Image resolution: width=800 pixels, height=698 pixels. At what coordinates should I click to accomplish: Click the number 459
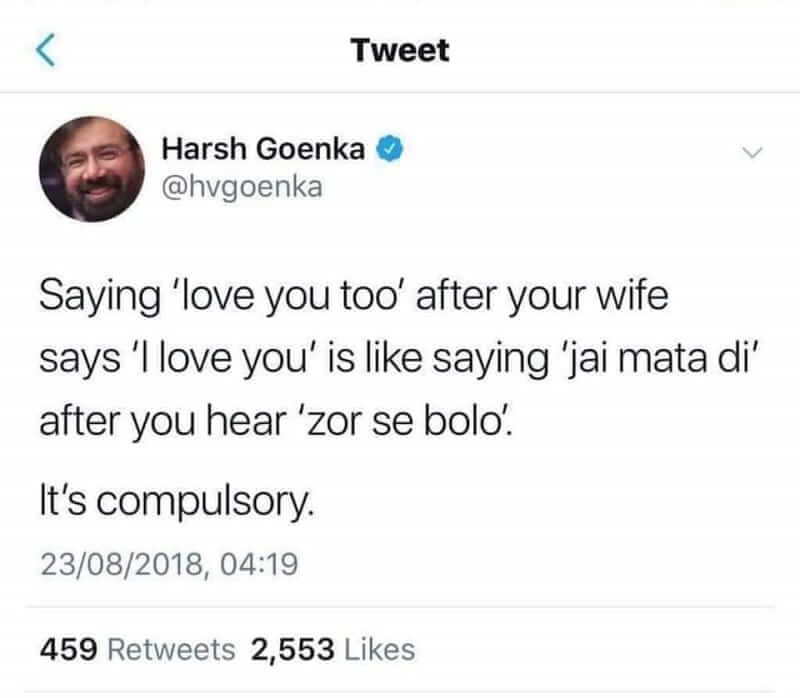tap(68, 650)
